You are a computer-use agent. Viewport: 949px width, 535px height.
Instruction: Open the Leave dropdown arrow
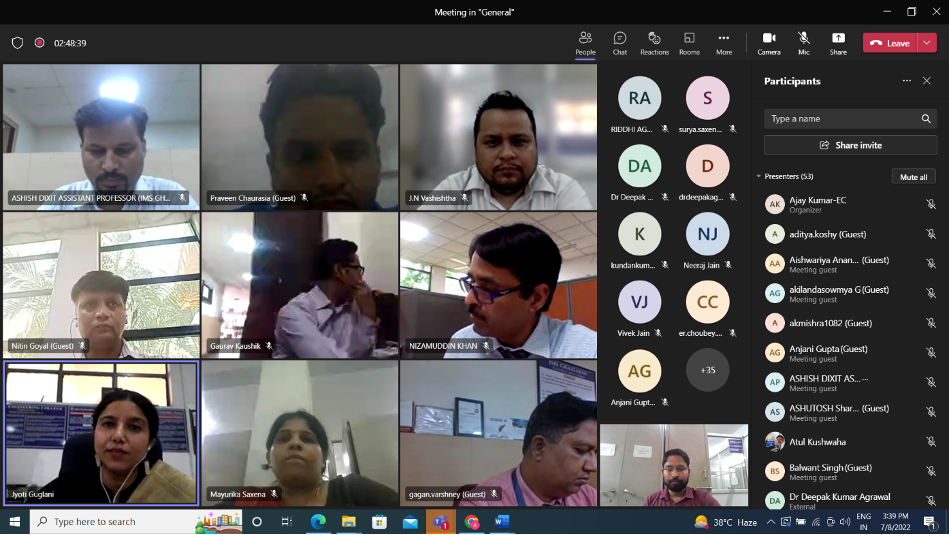coord(927,43)
